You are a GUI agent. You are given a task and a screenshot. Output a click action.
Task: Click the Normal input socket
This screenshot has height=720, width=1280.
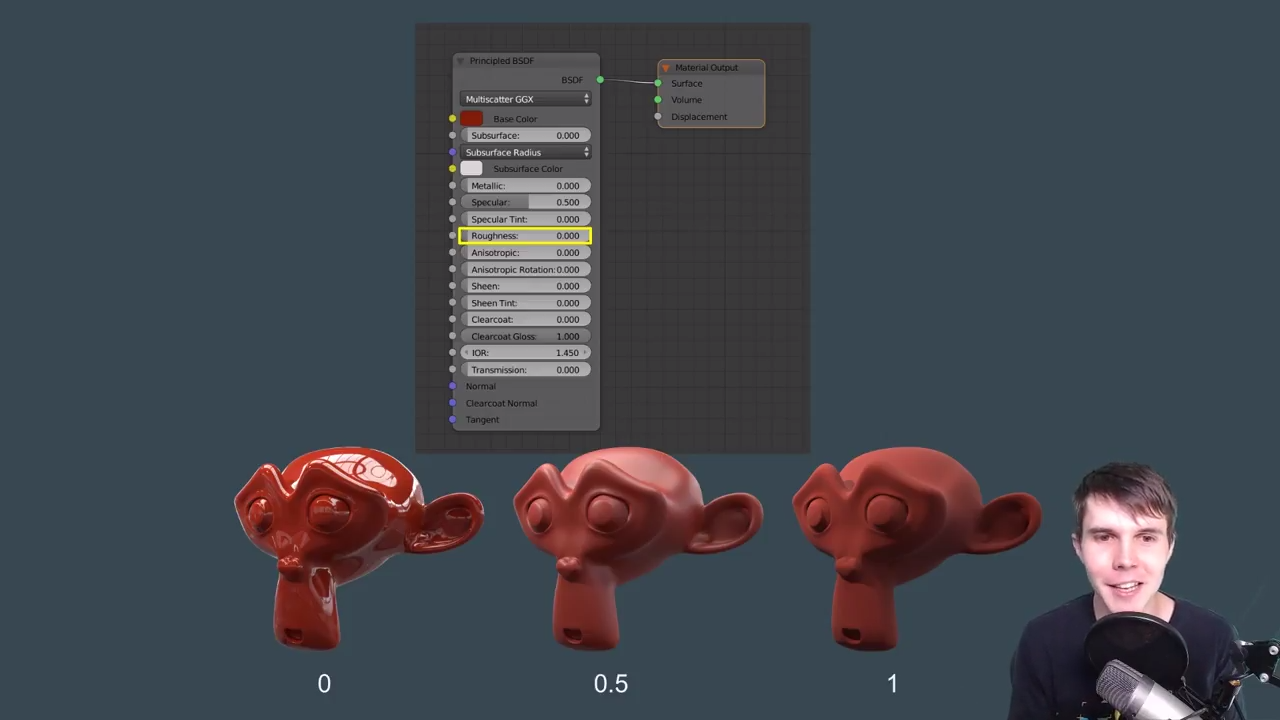[x=453, y=386]
